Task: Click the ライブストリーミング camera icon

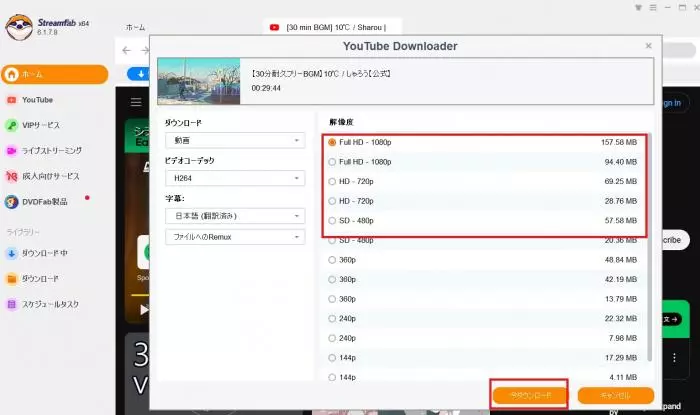Action: pyautogui.click(x=12, y=151)
